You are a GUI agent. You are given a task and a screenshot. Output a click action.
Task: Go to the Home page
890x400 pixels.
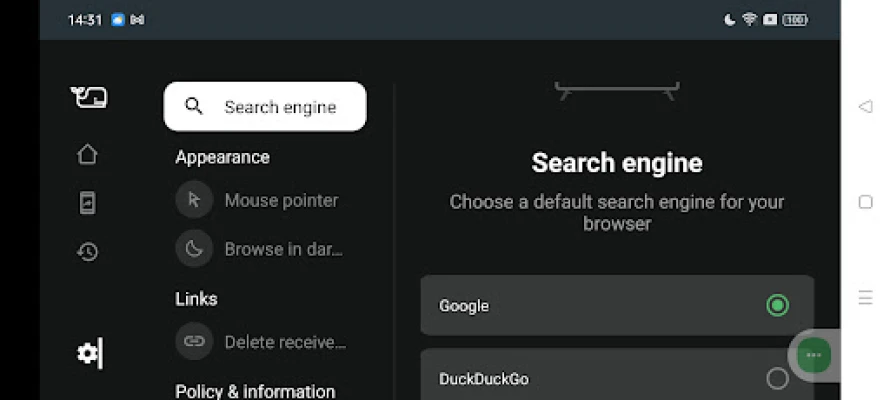[88, 154]
